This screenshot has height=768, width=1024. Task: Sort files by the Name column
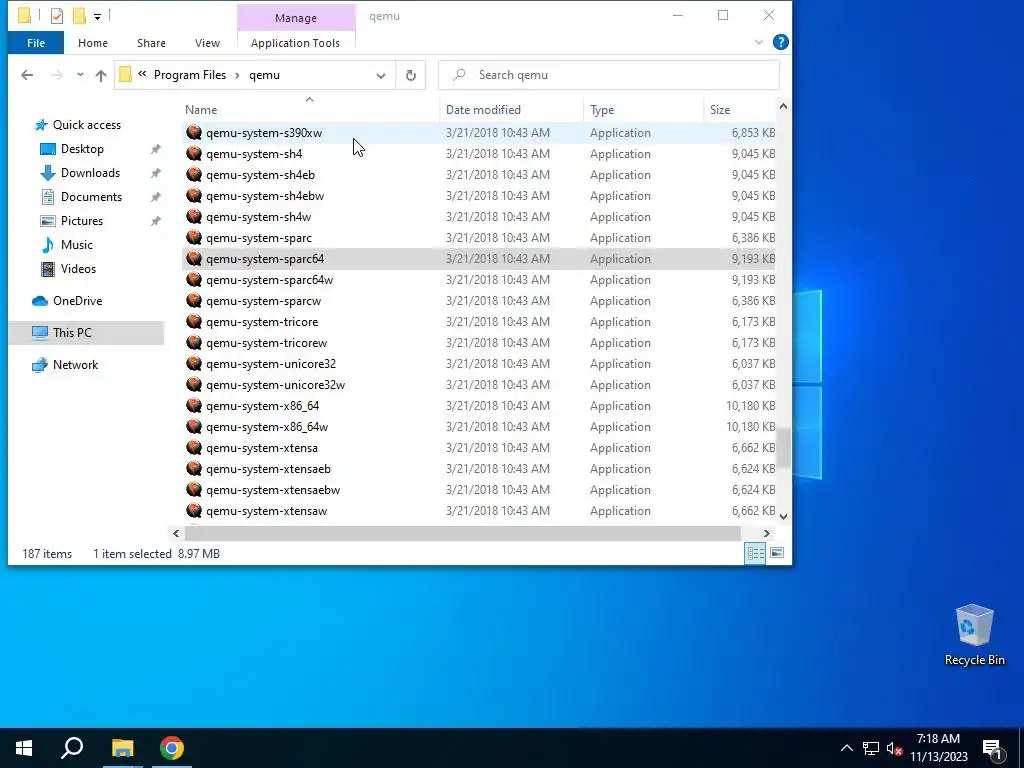(310, 110)
